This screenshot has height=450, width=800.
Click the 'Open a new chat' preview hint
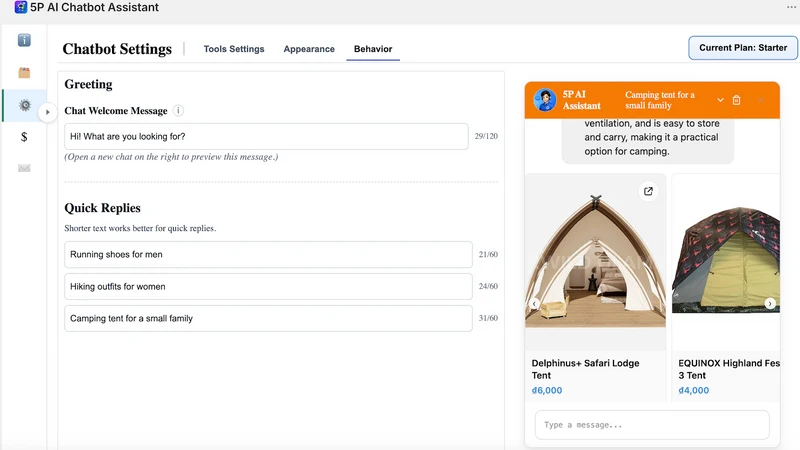[x=171, y=157]
